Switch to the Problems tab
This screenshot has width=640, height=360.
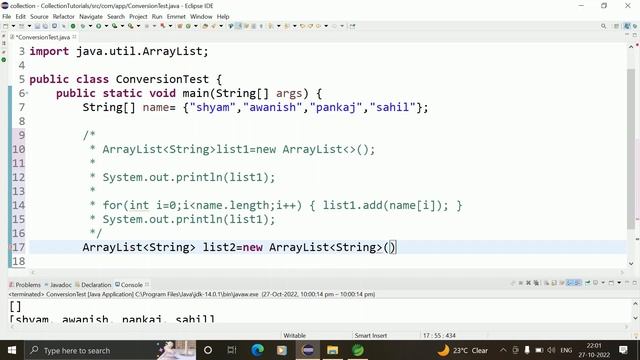tap(25, 284)
